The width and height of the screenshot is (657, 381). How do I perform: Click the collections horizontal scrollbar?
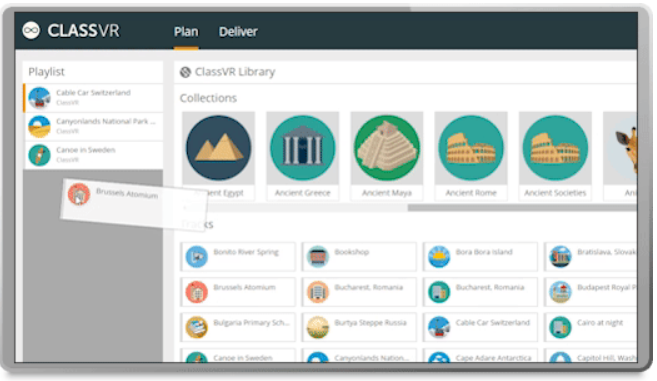pyautogui.click(x=522, y=207)
